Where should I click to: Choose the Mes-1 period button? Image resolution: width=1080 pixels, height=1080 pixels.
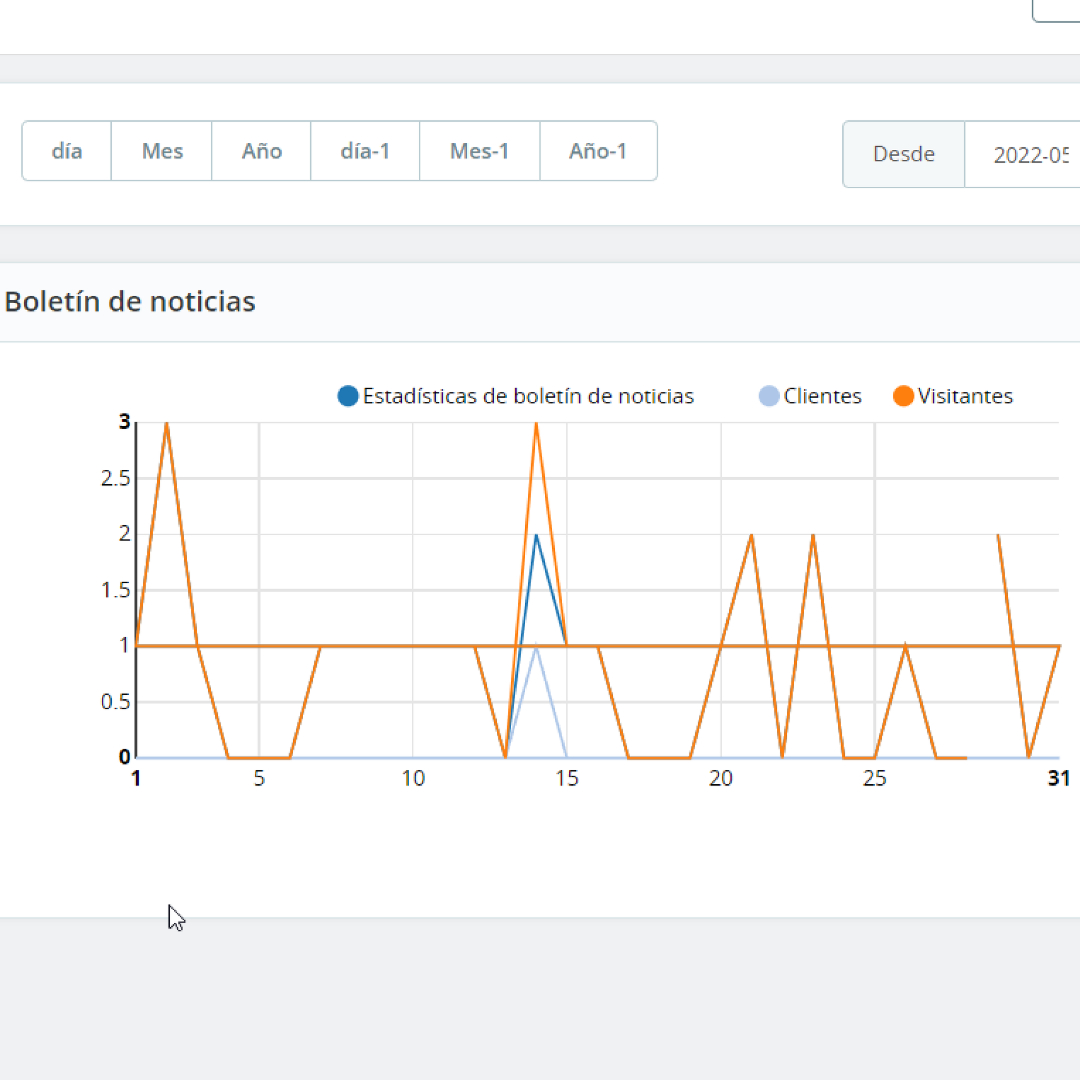tap(479, 151)
